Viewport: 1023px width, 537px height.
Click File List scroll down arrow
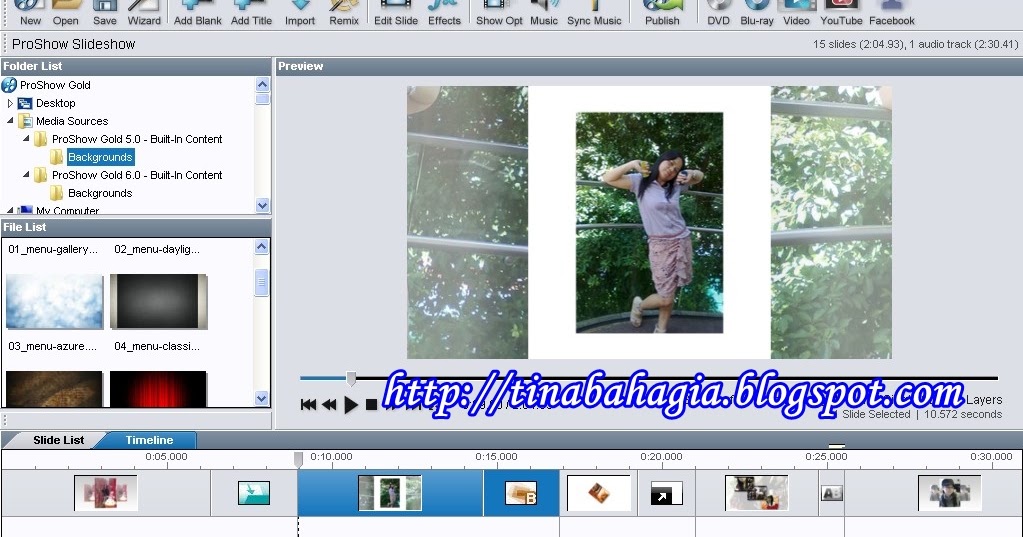pyautogui.click(x=262, y=398)
